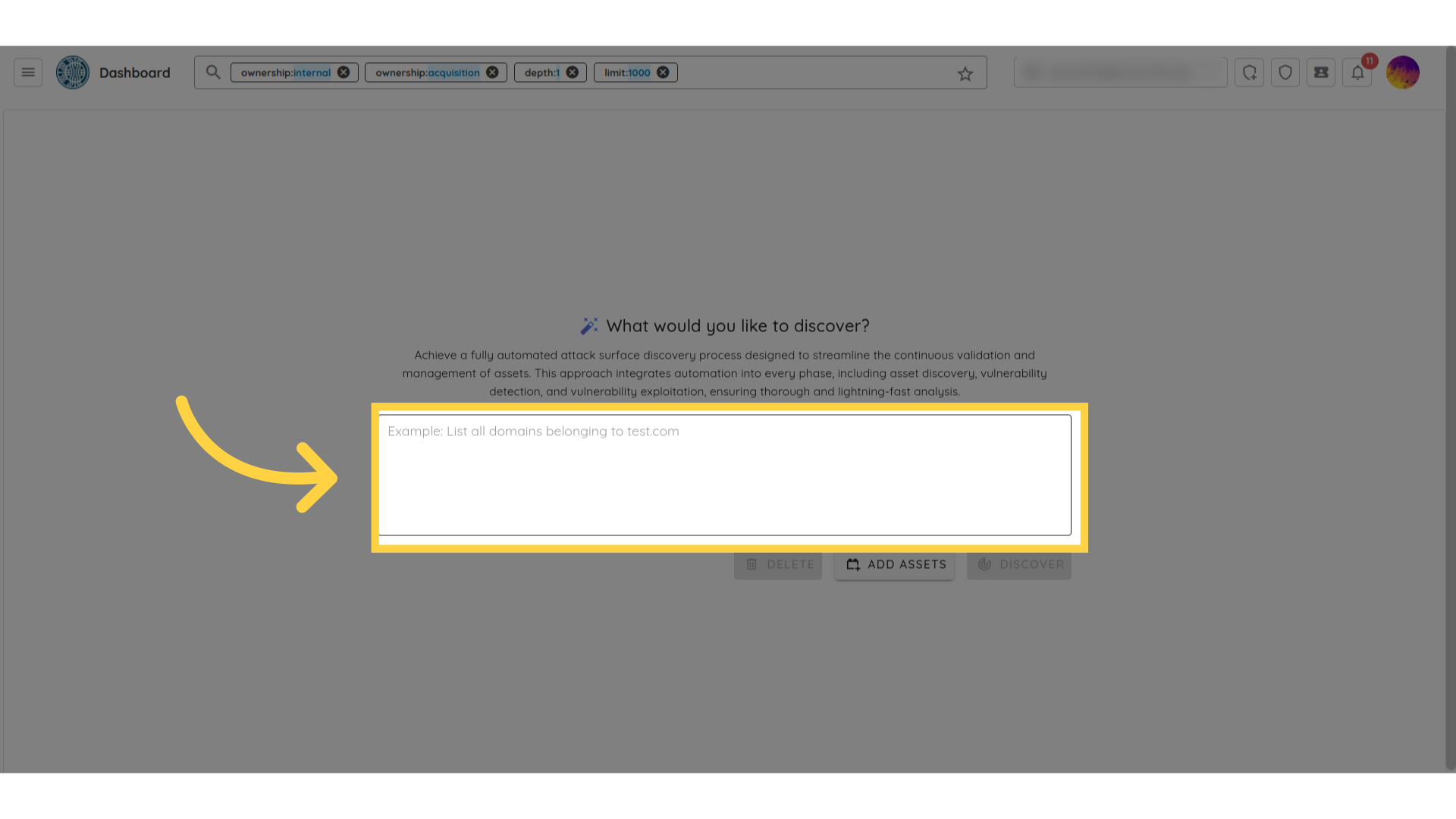Remove the limit:1000 filter chip

pos(663,73)
